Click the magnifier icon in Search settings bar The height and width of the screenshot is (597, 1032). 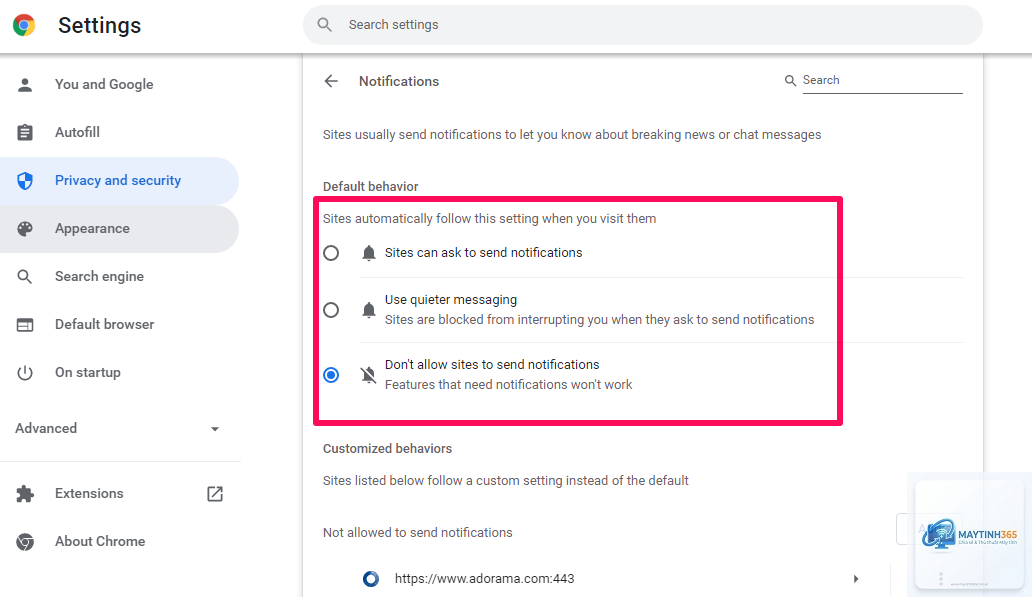pyautogui.click(x=324, y=24)
